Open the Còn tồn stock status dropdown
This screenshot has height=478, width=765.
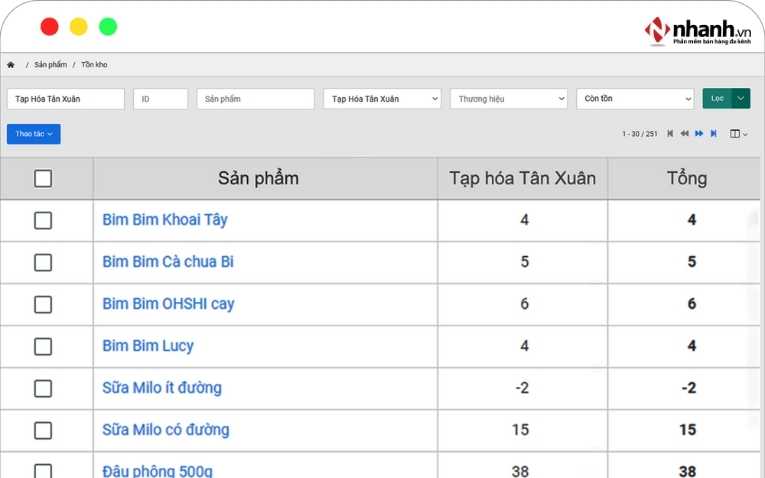(x=635, y=99)
